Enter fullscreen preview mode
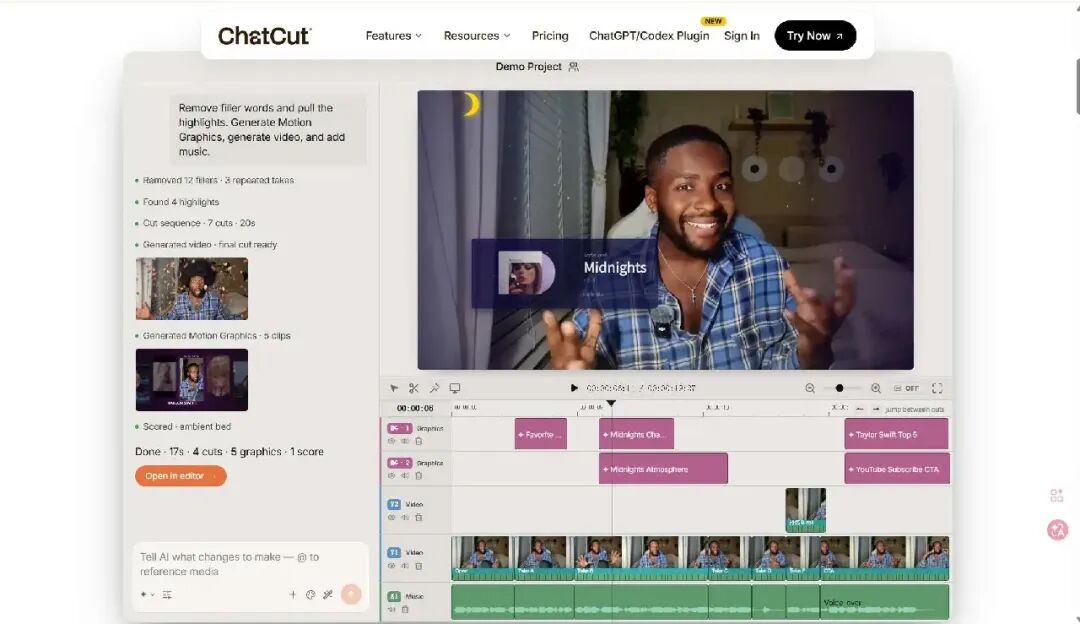The width and height of the screenshot is (1080, 624). pyautogui.click(x=937, y=388)
